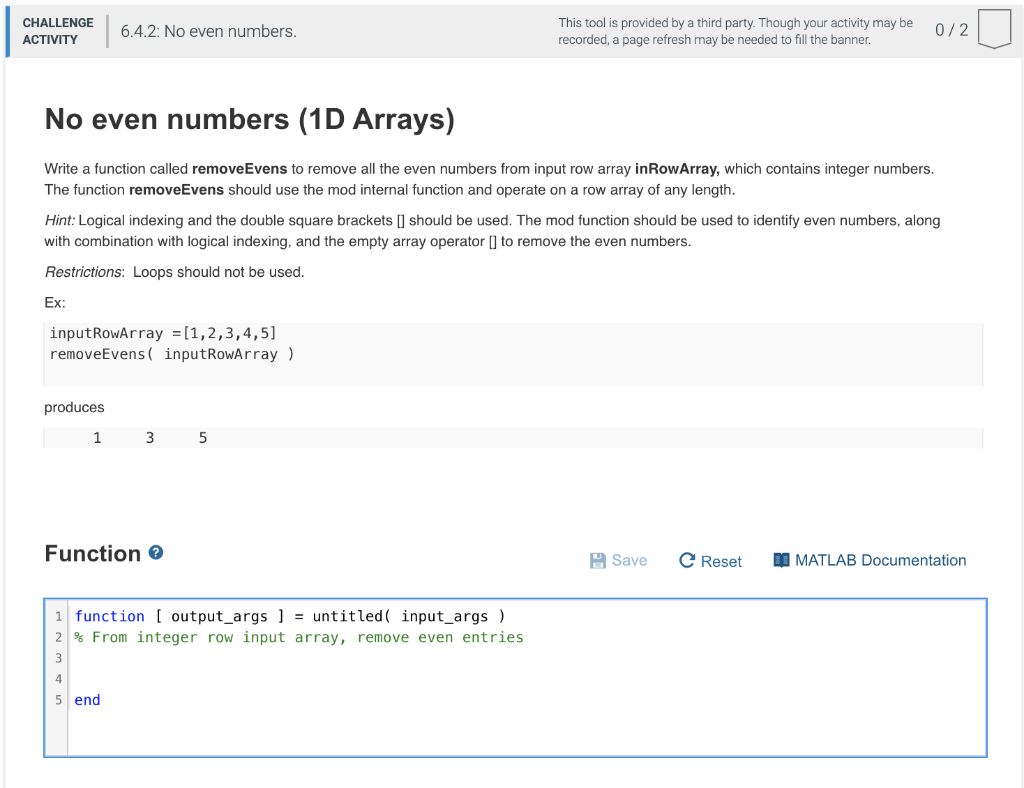This screenshot has height=788, width=1024.
Task: Click the end keyword on line 5
Action: [87, 699]
